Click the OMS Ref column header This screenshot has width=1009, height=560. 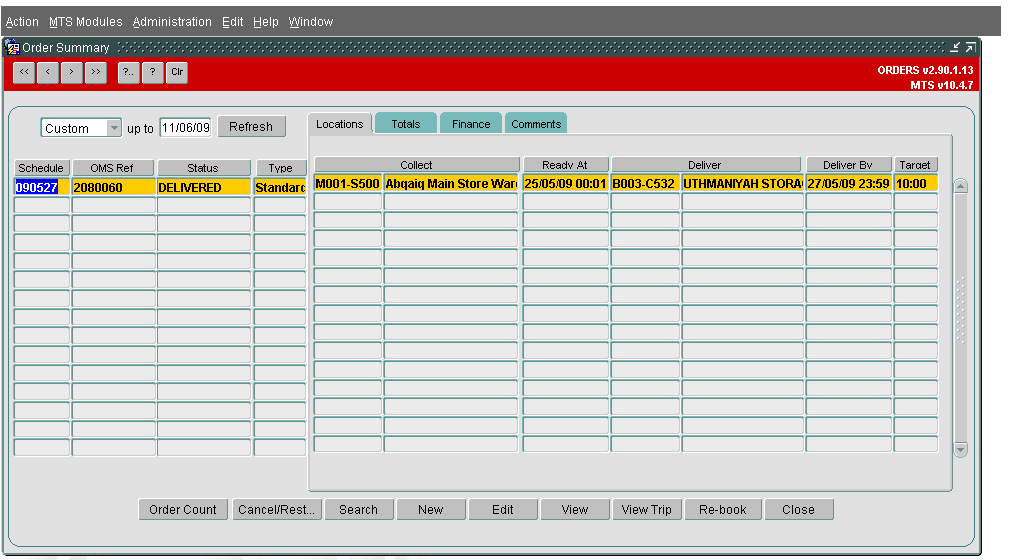[113, 168]
